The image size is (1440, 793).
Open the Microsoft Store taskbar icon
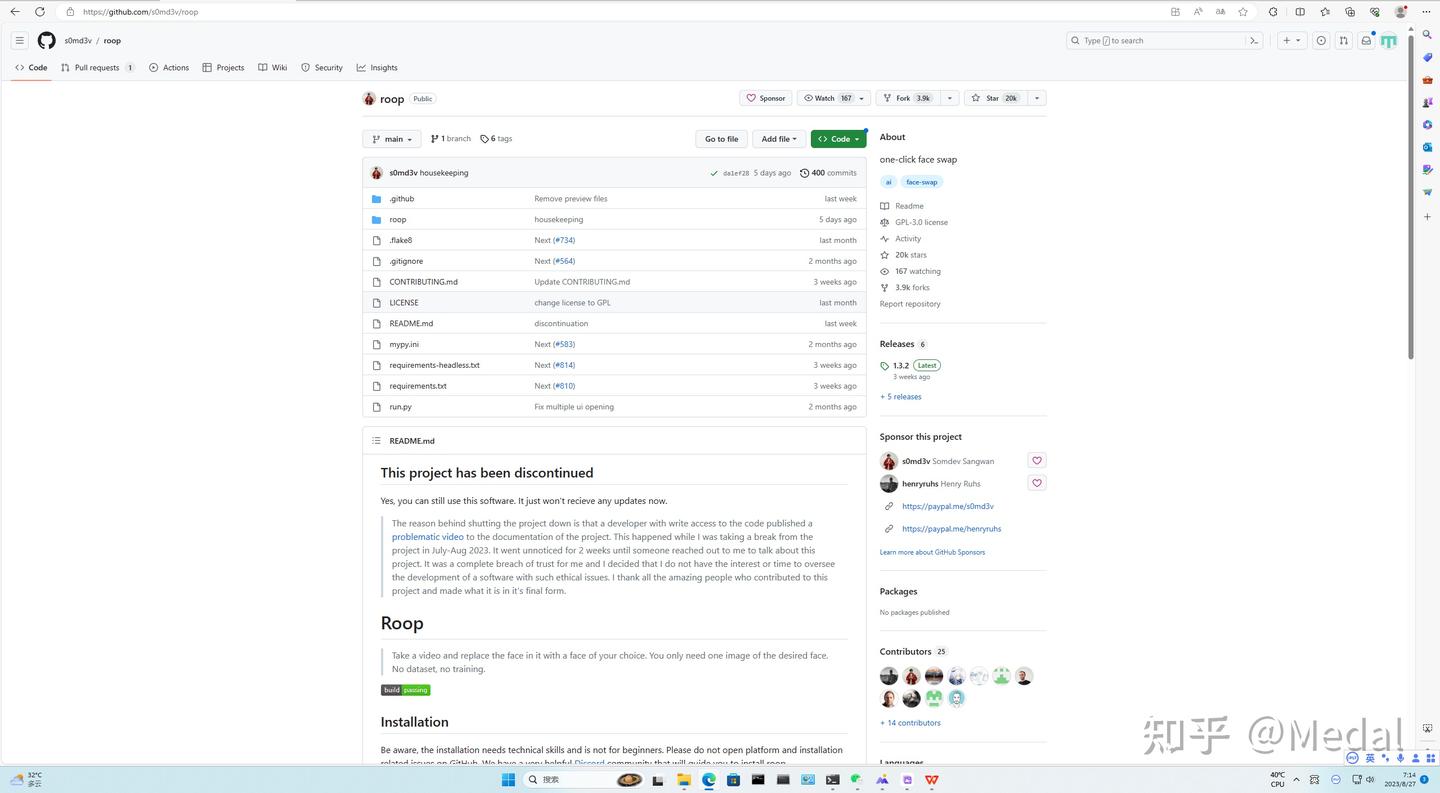(x=734, y=780)
